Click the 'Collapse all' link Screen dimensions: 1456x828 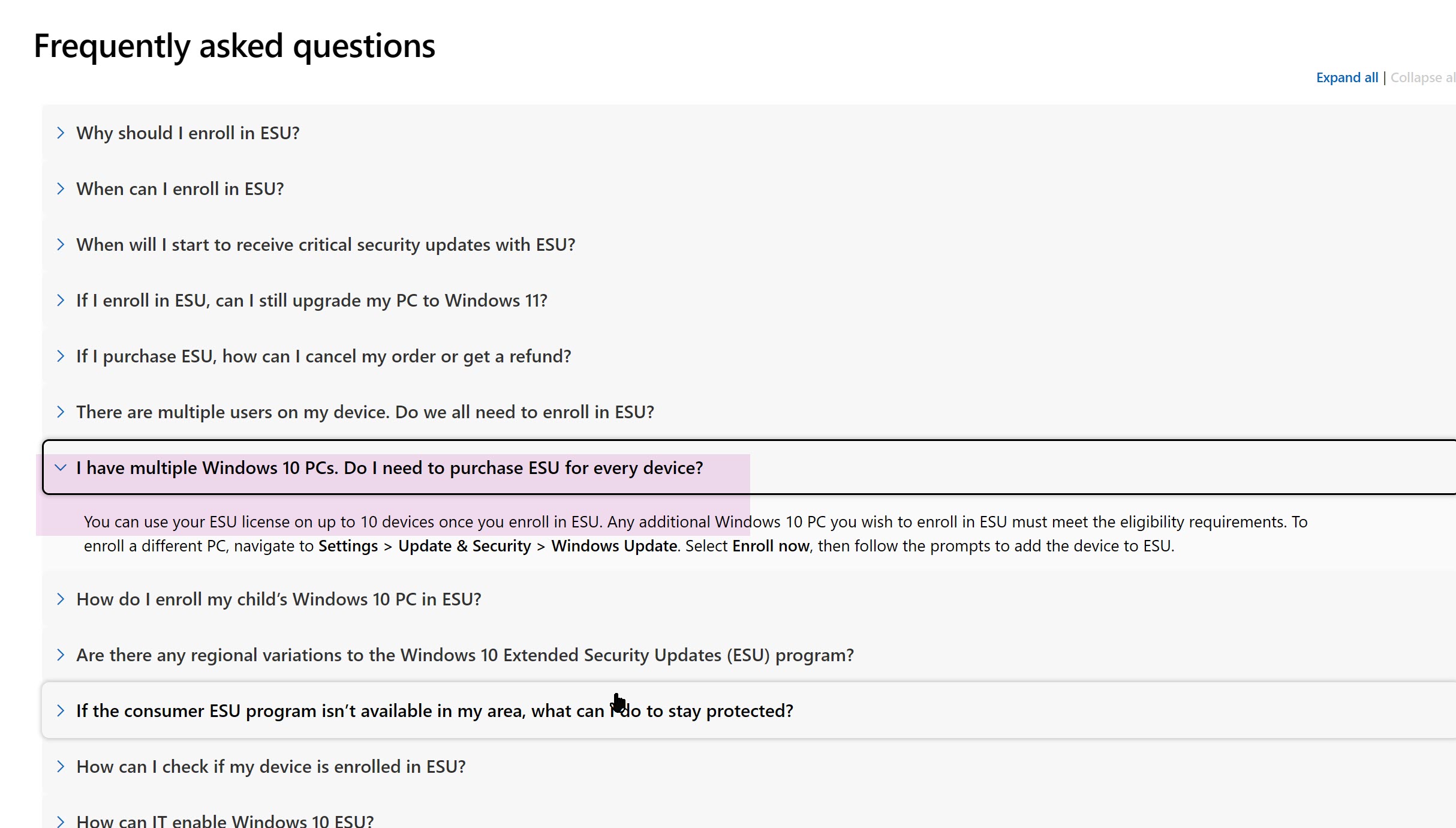(x=1422, y=78)
